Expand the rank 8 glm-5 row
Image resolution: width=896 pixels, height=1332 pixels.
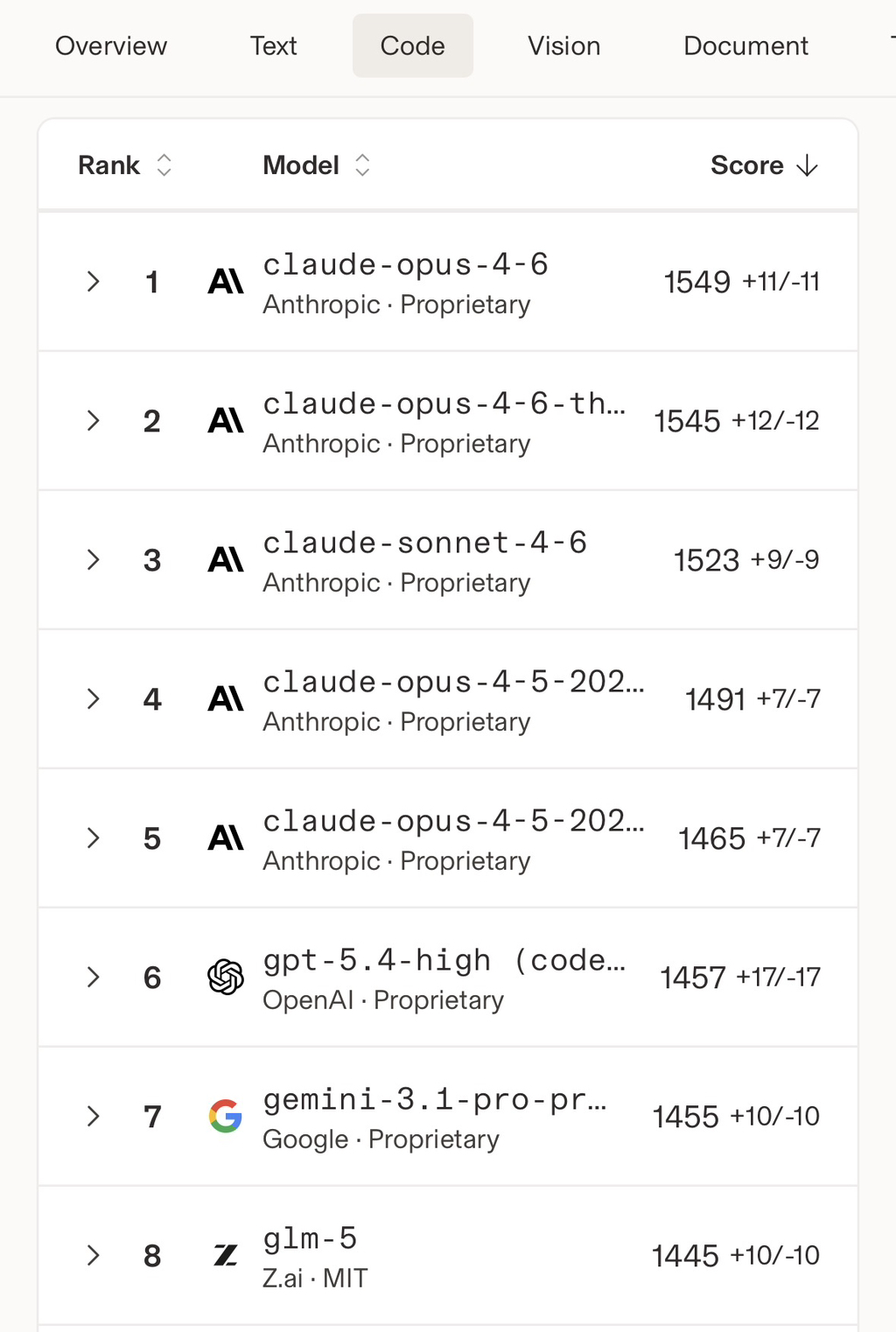[94, 1256]
